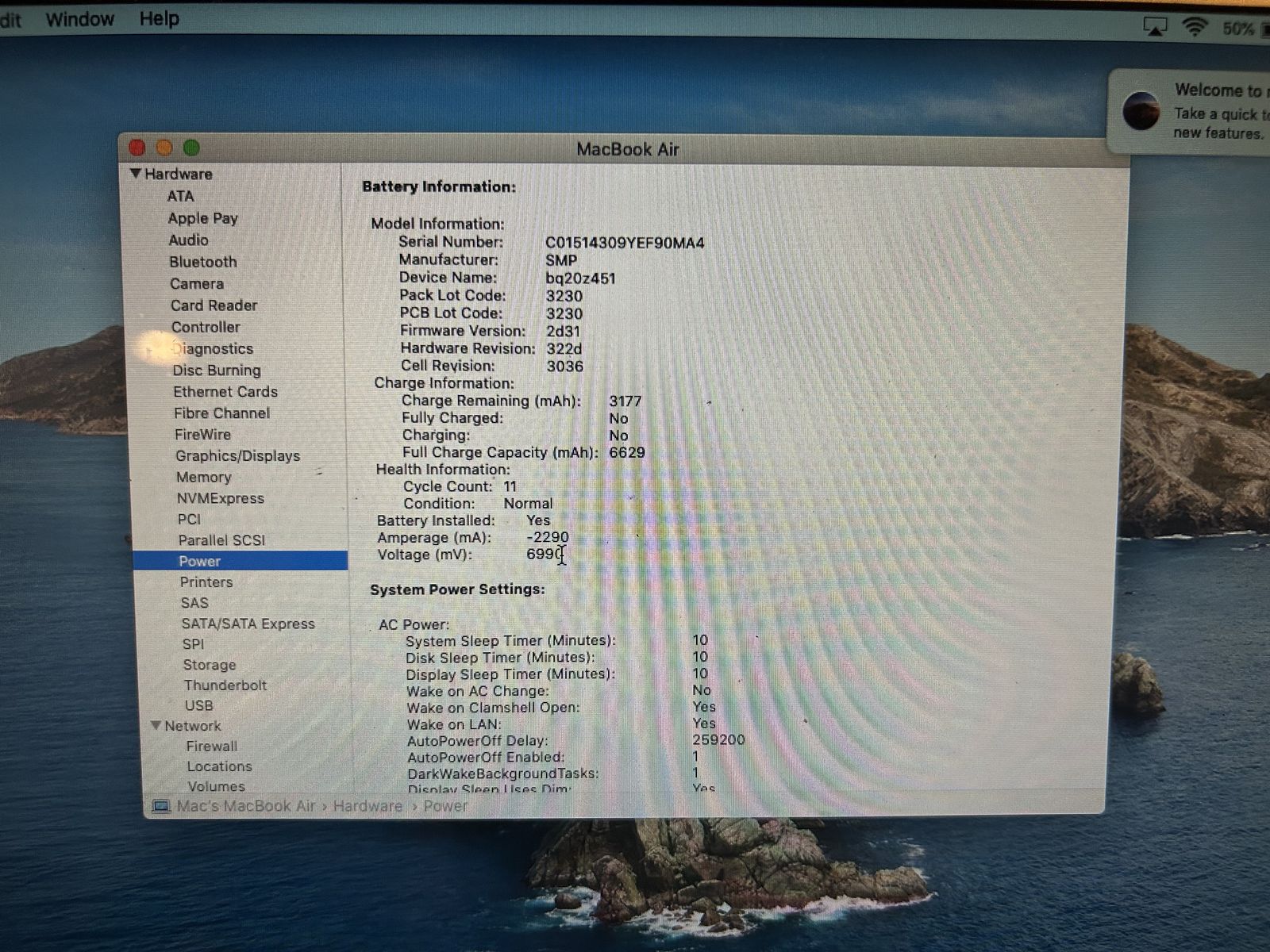Viewport: 1270px width, 952px height.
Task: Select Diagnostics in the sidebar
Action: [x=213, y=348]
